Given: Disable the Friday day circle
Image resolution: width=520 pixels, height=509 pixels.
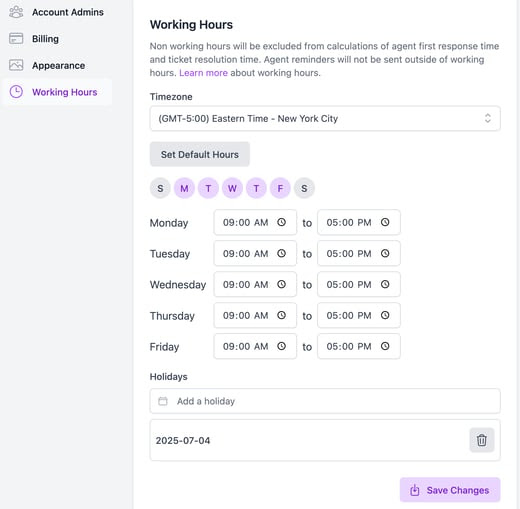Looking at the screenshot, I should click(x=280, y=188).
